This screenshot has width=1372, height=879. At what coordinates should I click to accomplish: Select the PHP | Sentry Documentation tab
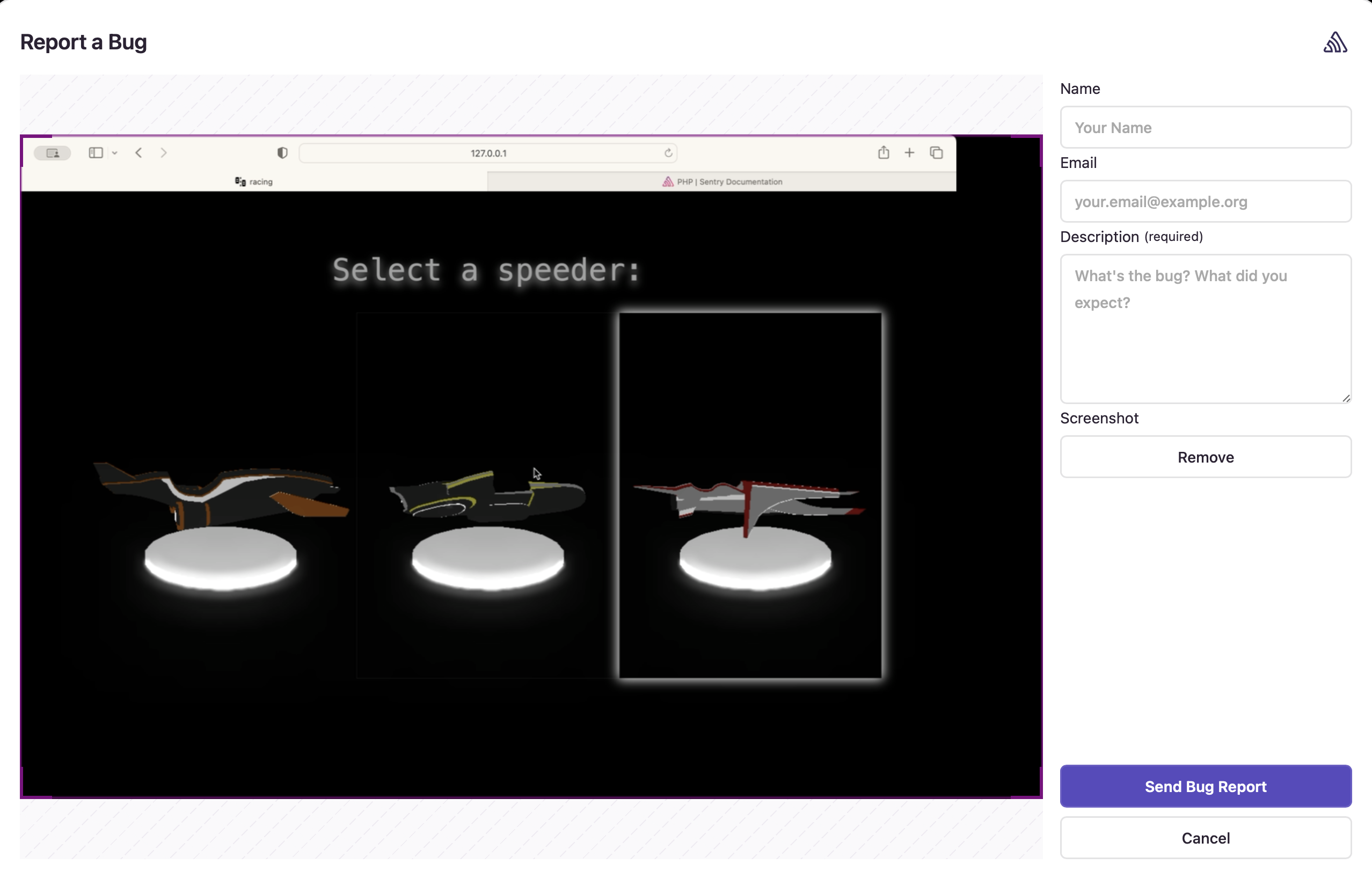[721, 181]
